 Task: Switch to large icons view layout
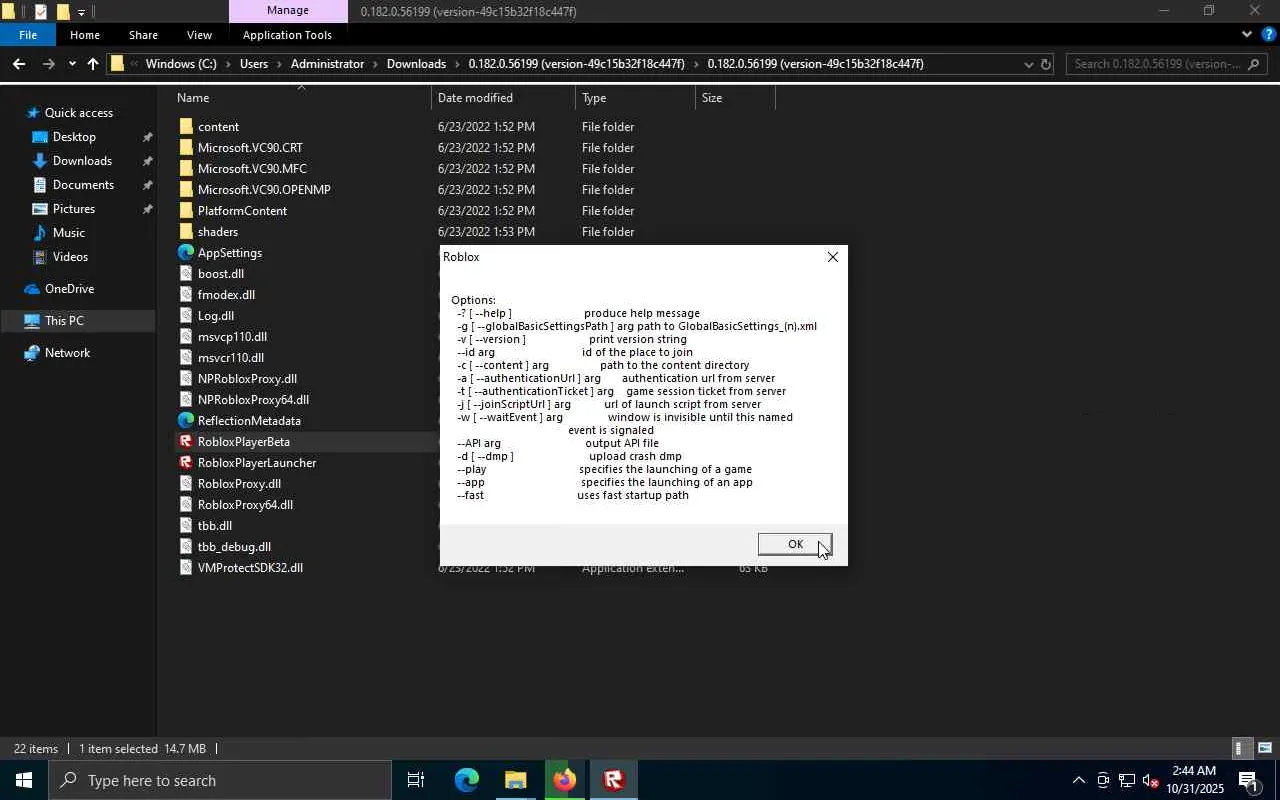tap(1265, 749)
